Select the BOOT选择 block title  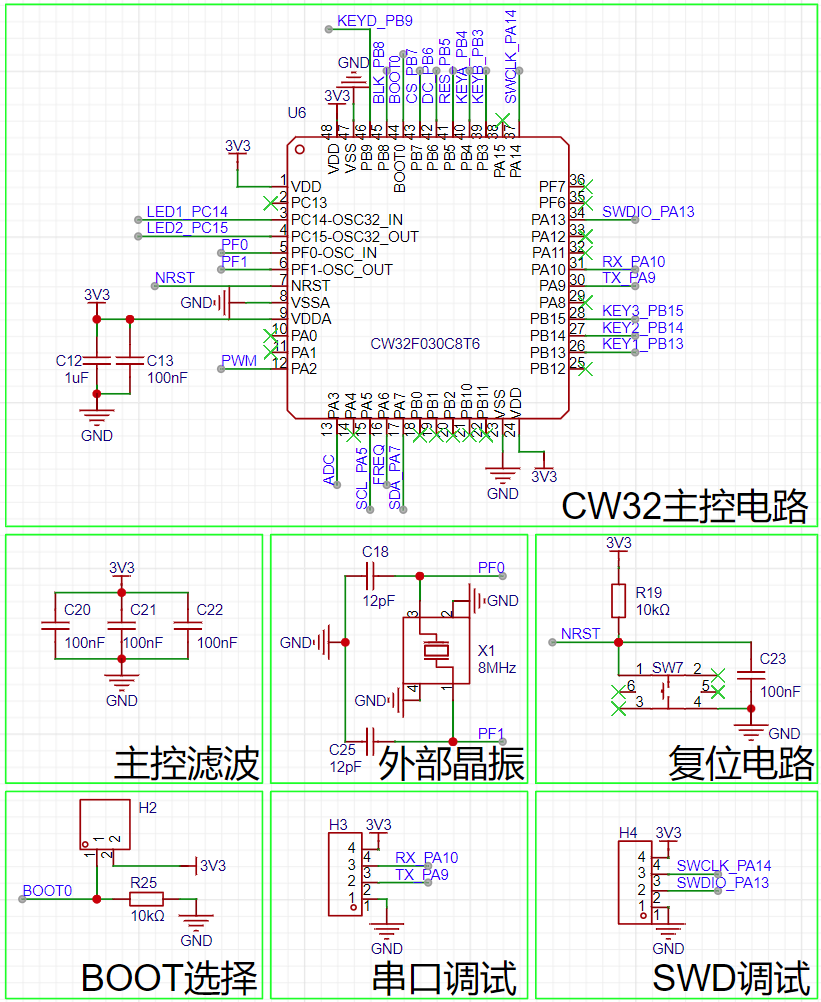tap(170, 978)
